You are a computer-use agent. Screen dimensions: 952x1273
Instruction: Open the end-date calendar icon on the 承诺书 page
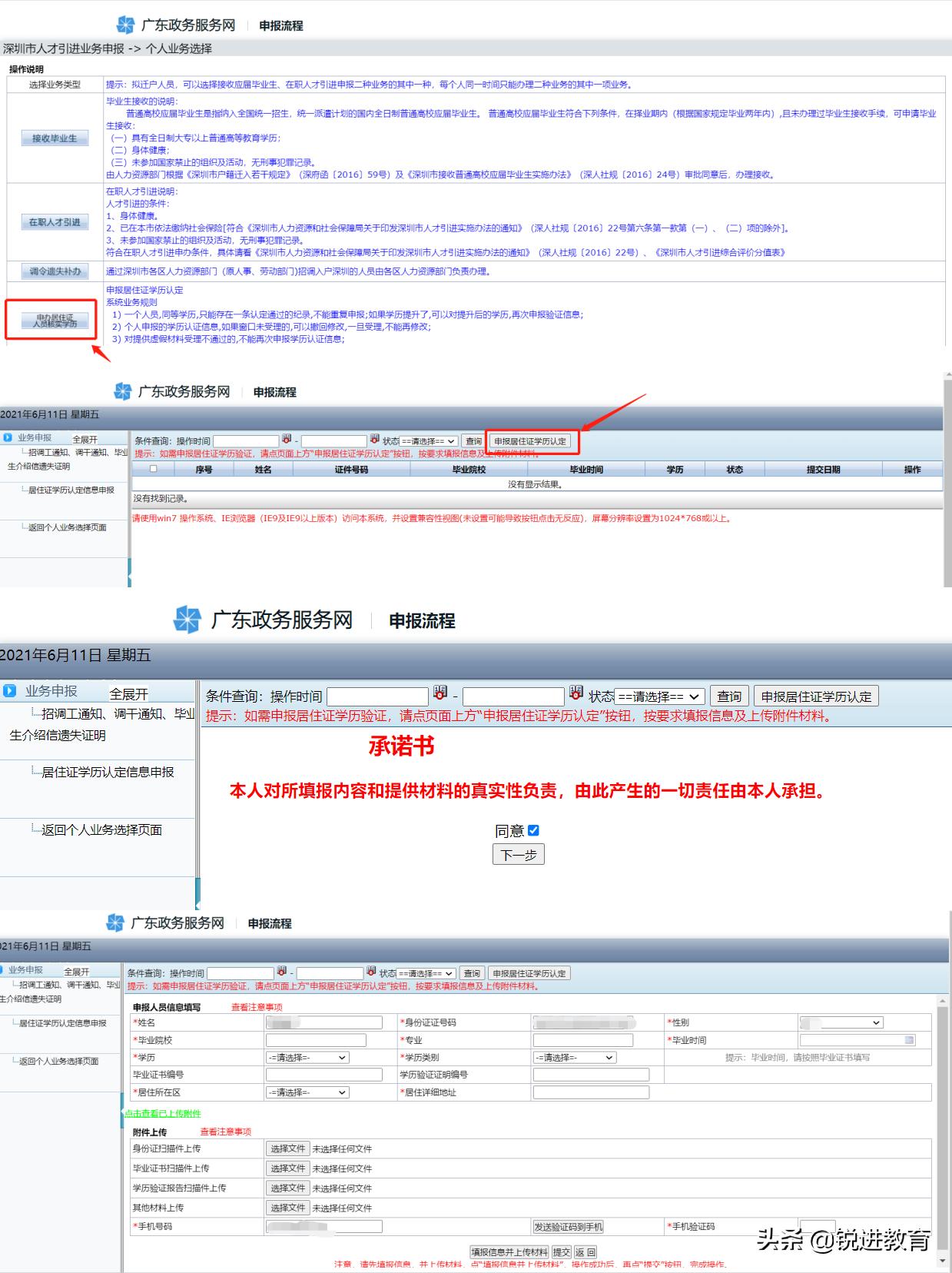[576, 693]
